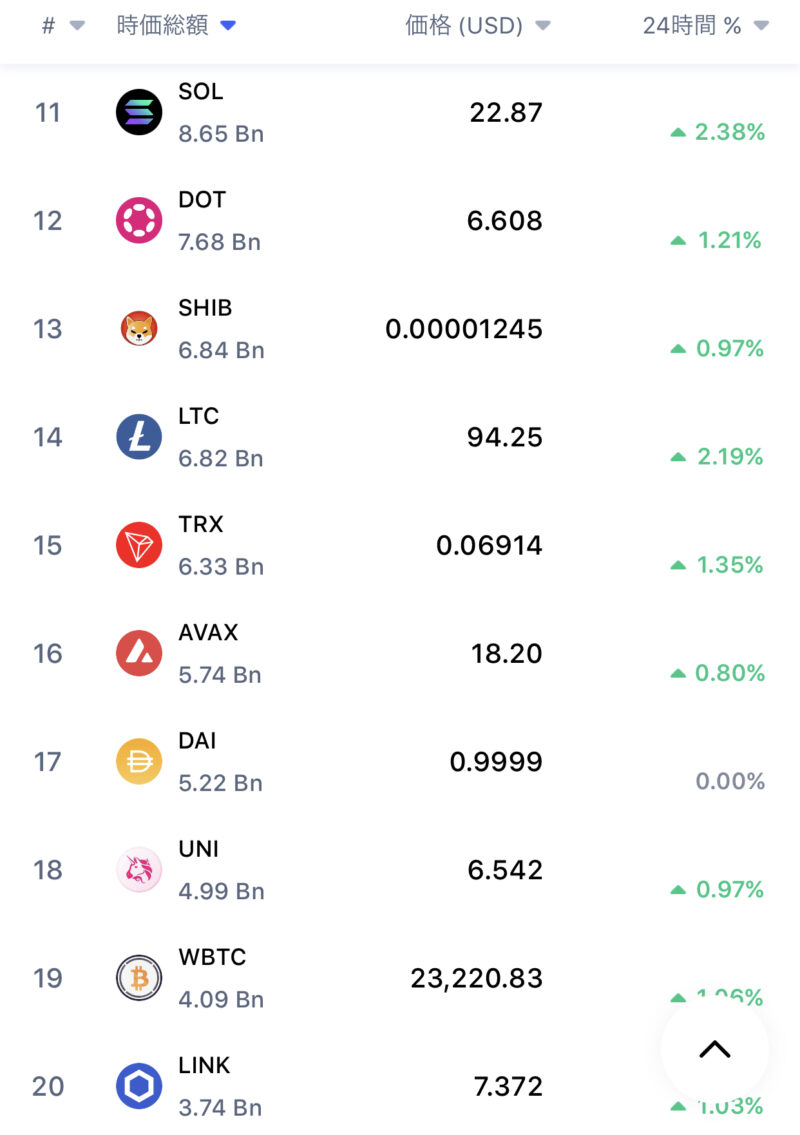This screenshot has width=800, height=1135.
Task: Select the LTC price 94.25
Action: (x=504, y=437)
